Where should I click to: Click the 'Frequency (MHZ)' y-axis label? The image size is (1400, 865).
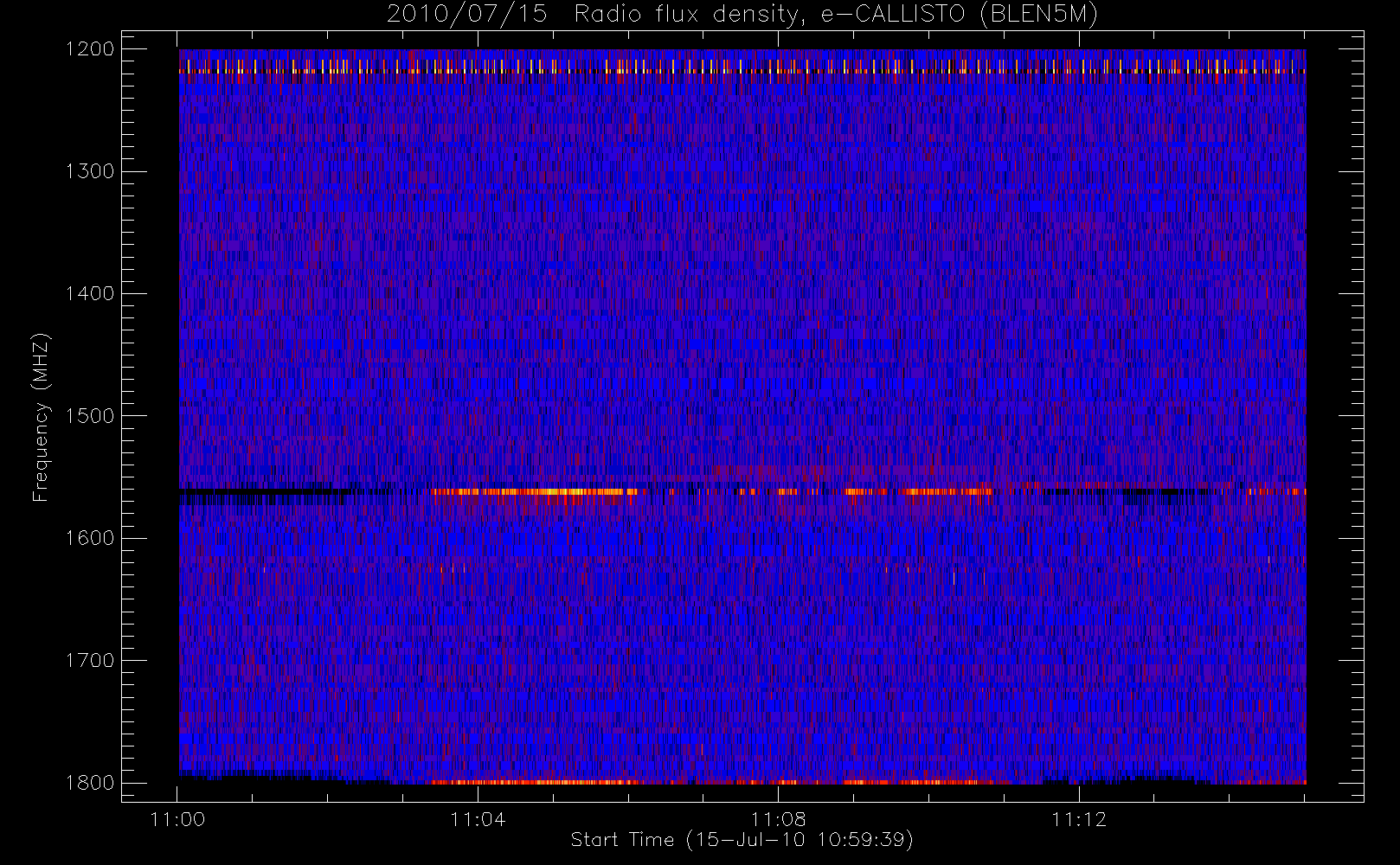tap(40, 417)
